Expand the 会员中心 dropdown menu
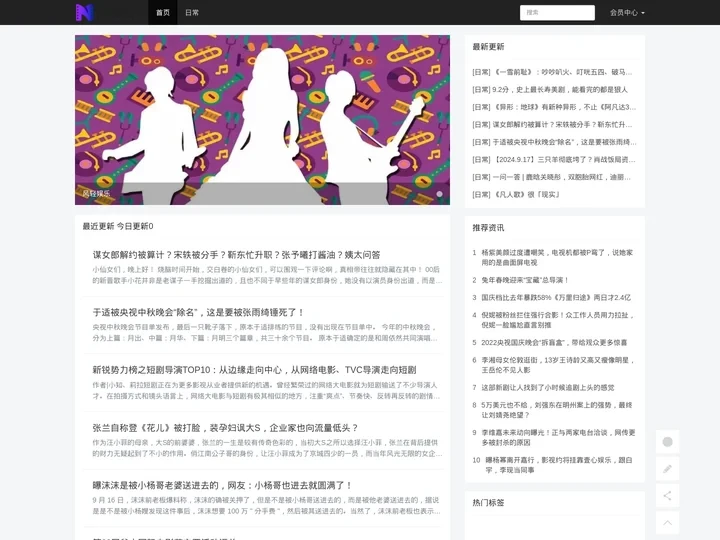Image resolution: width=720 pixels, height=540 pixels. (627, 12)
